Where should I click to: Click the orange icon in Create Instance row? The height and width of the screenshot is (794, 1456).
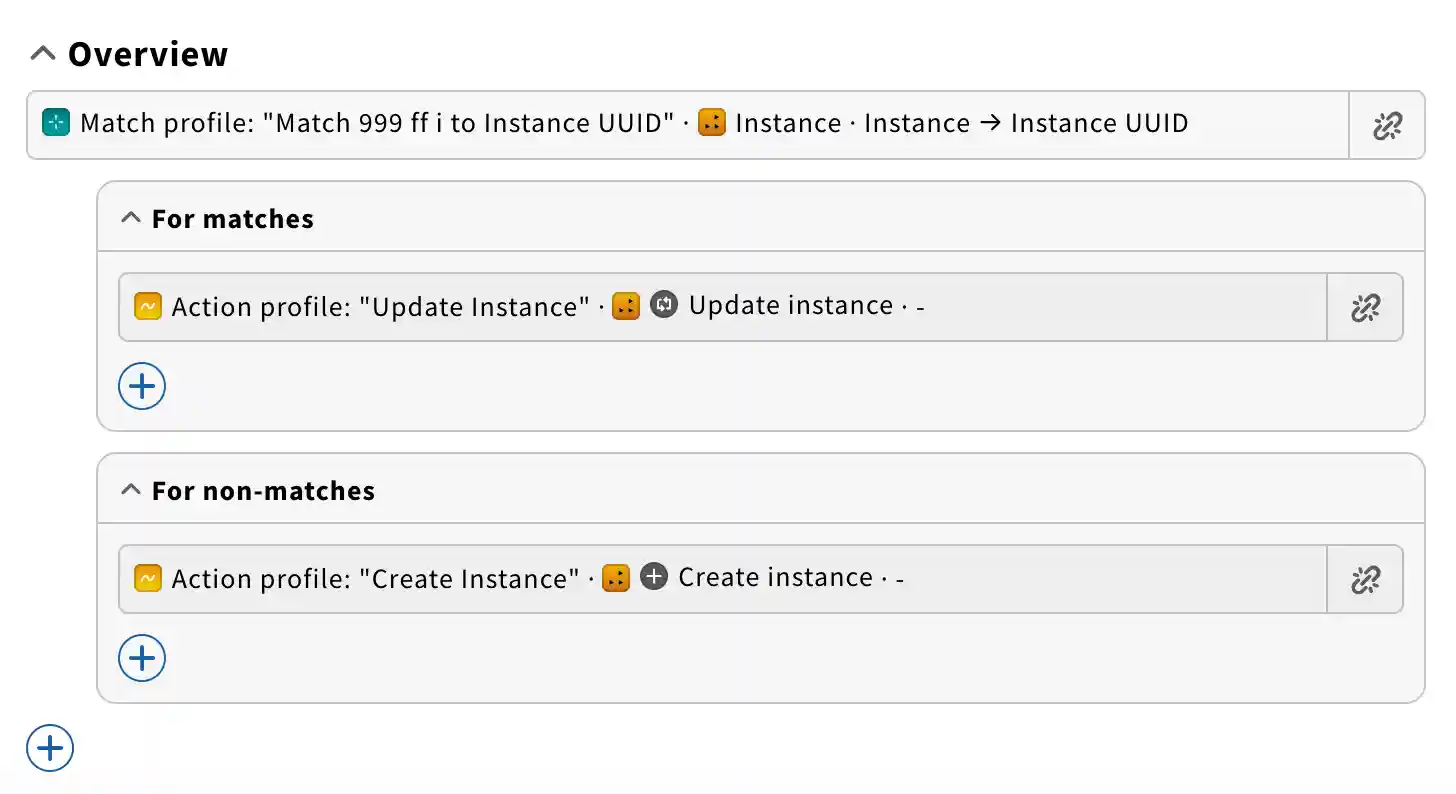pos(616,578)
